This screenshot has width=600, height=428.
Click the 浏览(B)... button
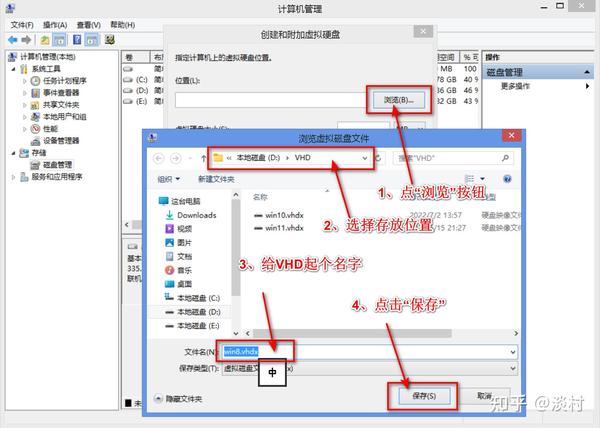[x=399, y=100]
